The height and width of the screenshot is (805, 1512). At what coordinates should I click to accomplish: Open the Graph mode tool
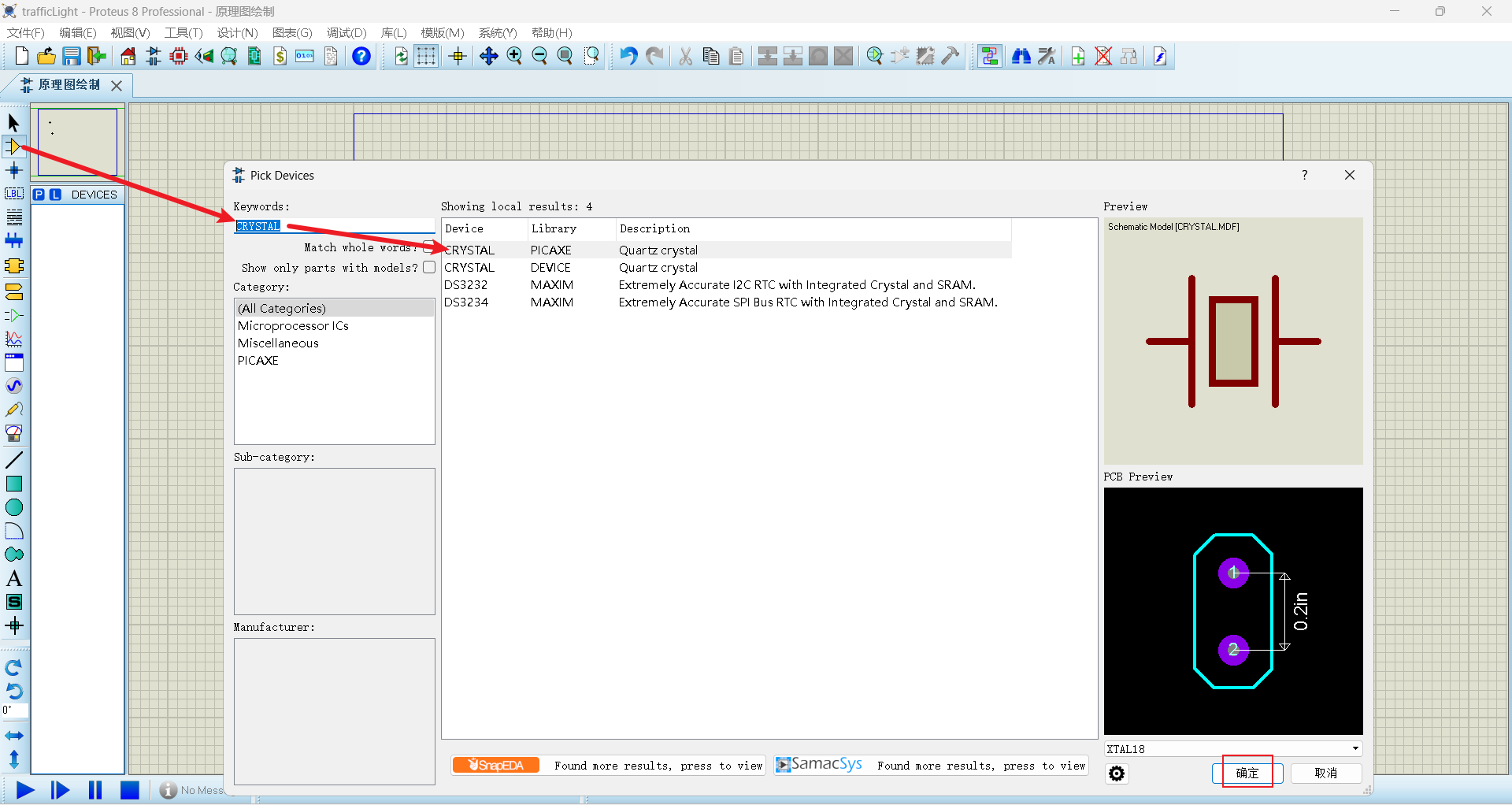point(13,339)
